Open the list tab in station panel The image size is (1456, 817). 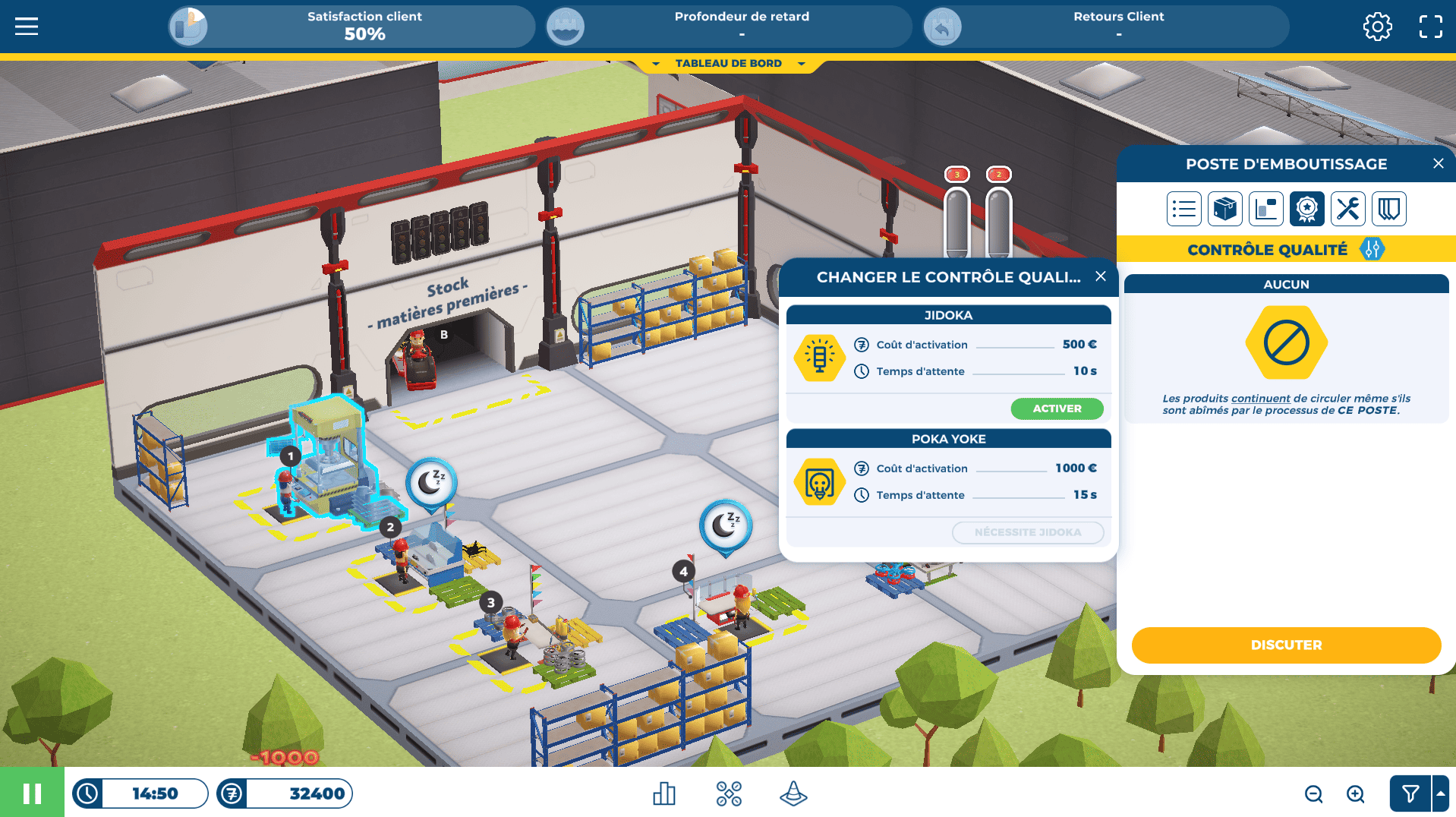[1183, 209]
